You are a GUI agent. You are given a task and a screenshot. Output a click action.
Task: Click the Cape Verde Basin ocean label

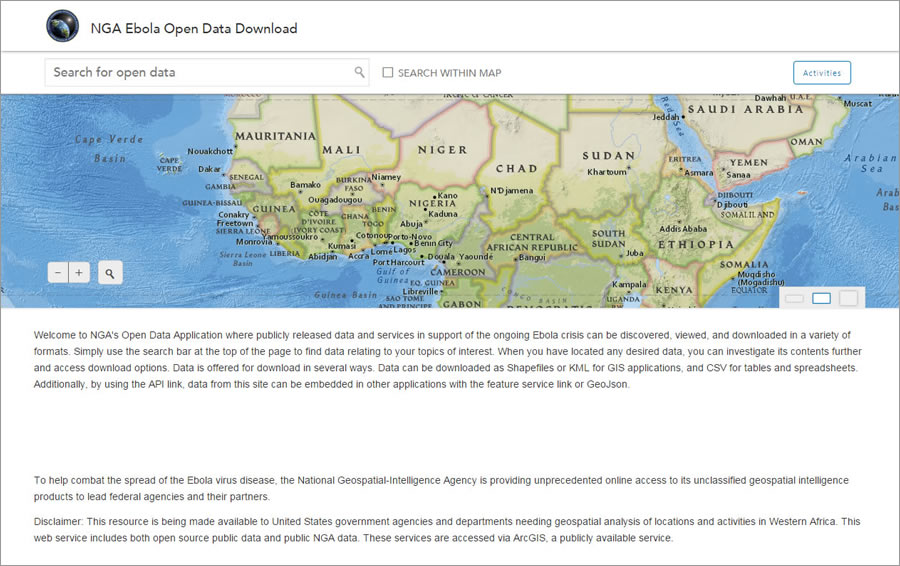pos(109,148)
